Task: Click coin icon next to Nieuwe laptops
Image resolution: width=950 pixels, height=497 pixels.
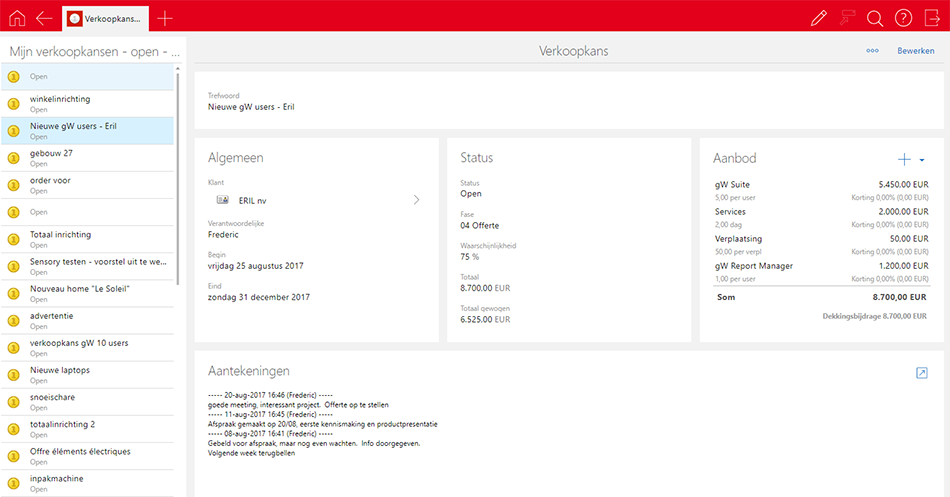Action: tap(13, 375)
